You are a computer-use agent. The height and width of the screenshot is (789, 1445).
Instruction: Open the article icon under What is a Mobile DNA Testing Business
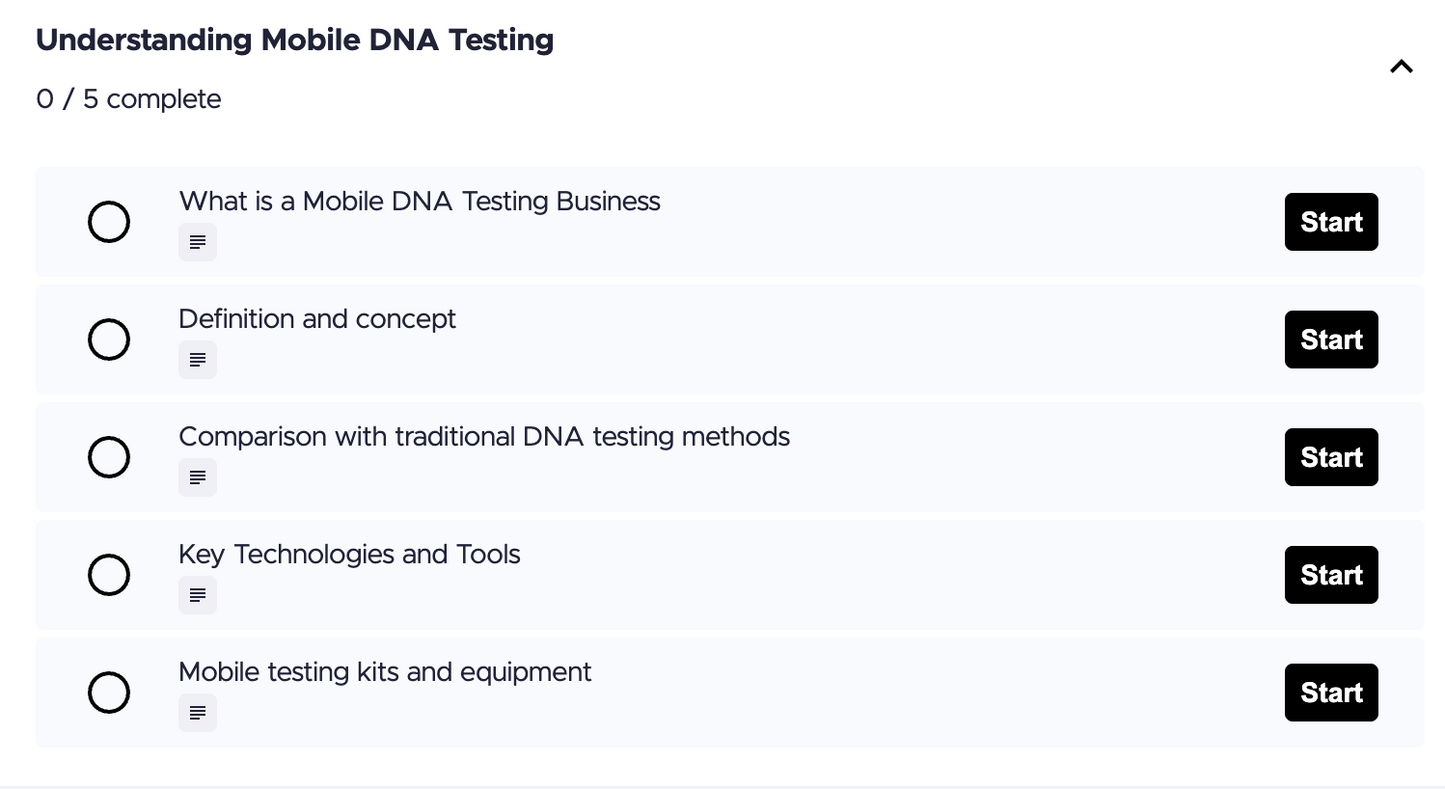coord(197,242)
